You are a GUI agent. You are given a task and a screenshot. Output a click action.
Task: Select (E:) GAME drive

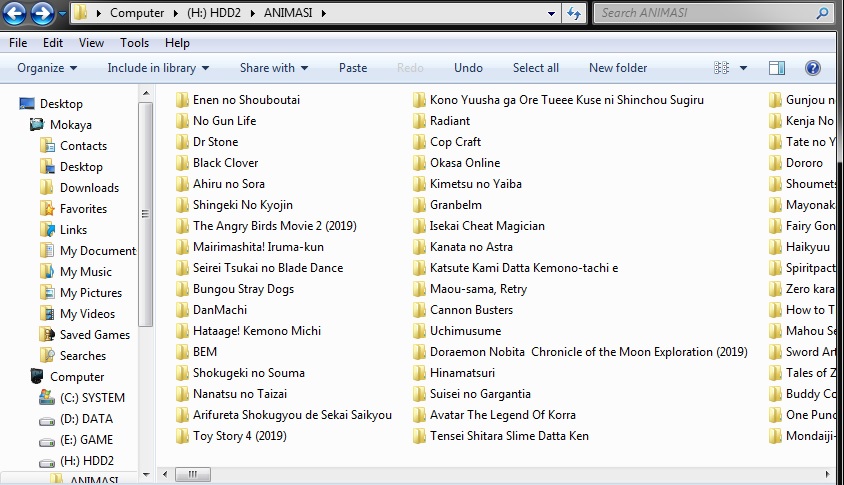click(x=86, y=439)
